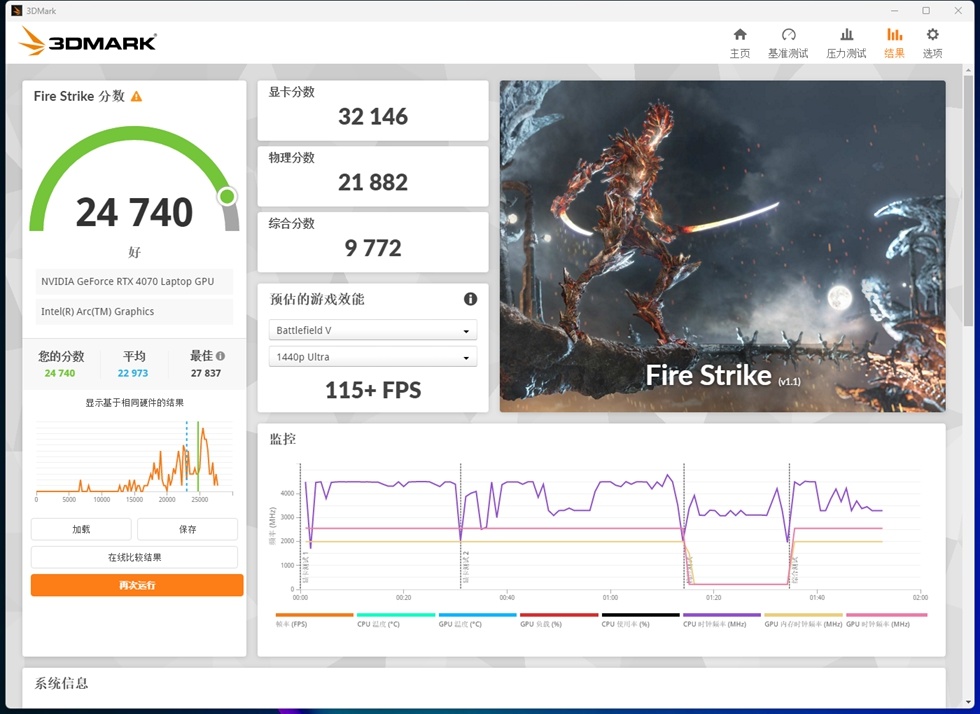Screen dimensions: 980x714
Task: Click the 平均 score 22 973
Action: pos(133,373)
